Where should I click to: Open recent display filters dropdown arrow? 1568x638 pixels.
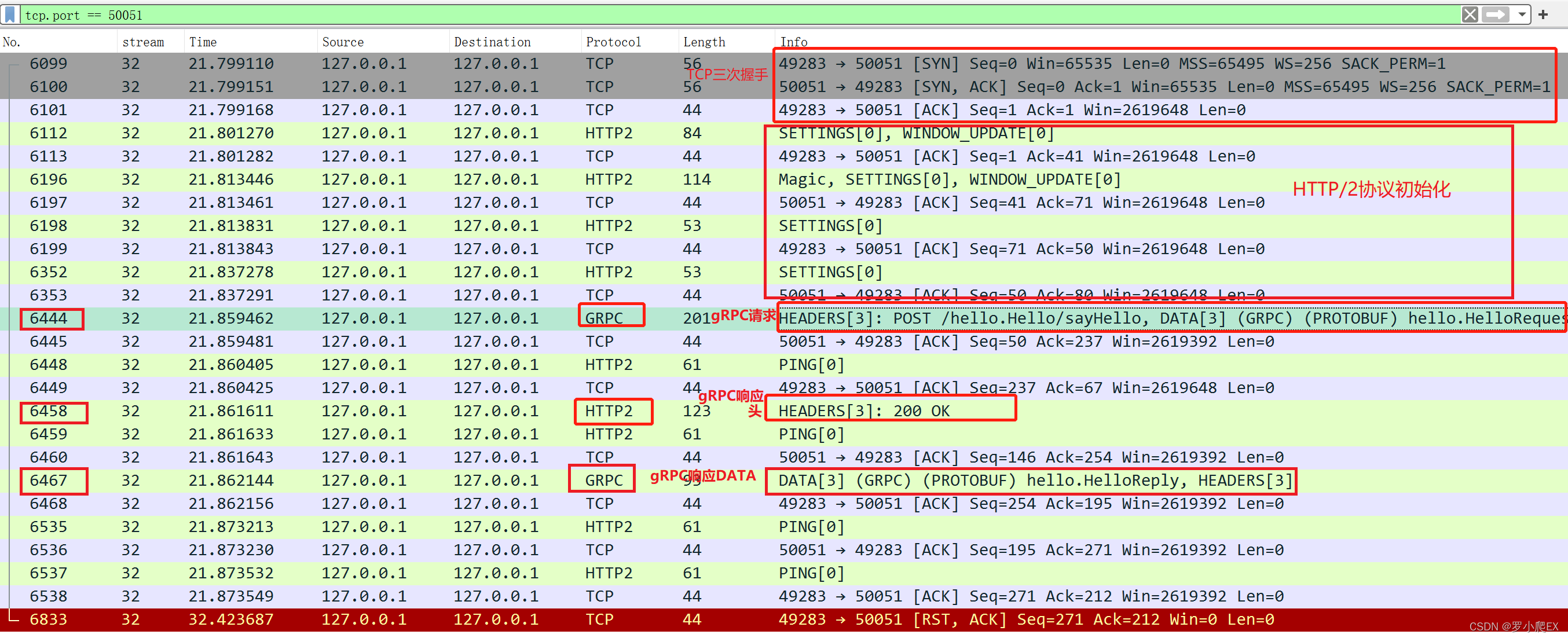tap(1521, 14)
